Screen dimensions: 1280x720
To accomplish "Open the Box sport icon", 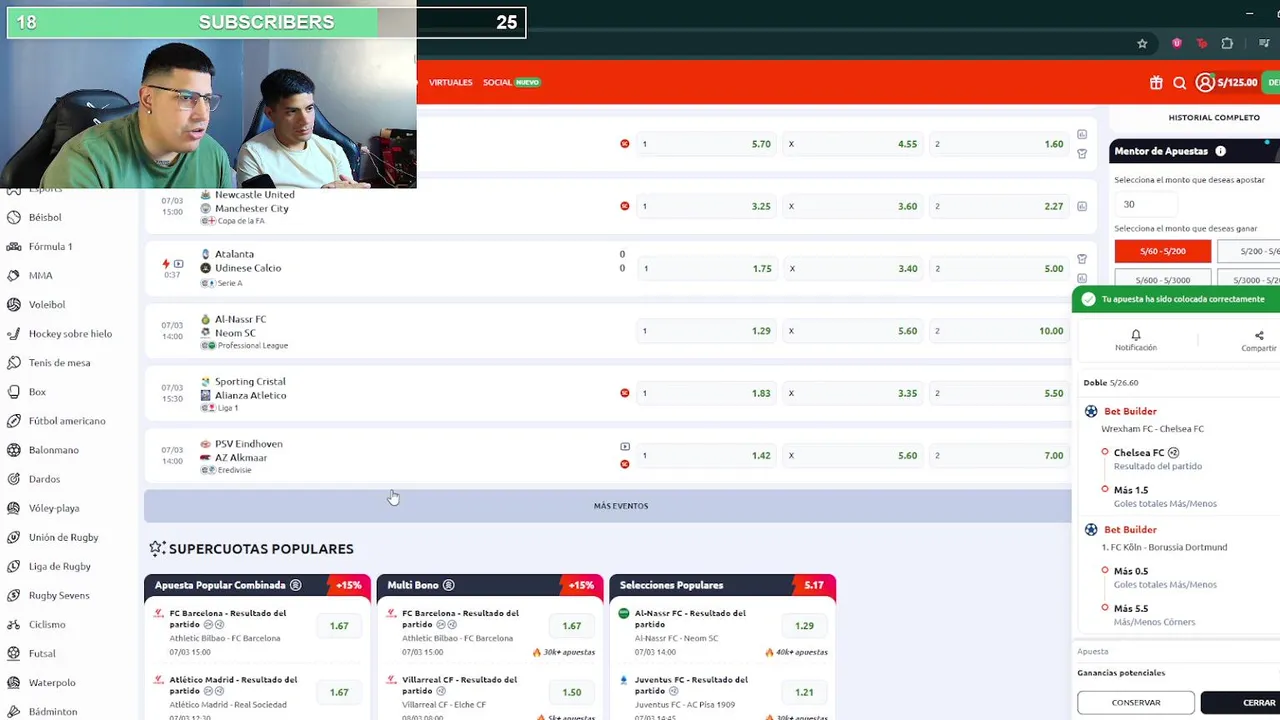I will tap(13, 391).
